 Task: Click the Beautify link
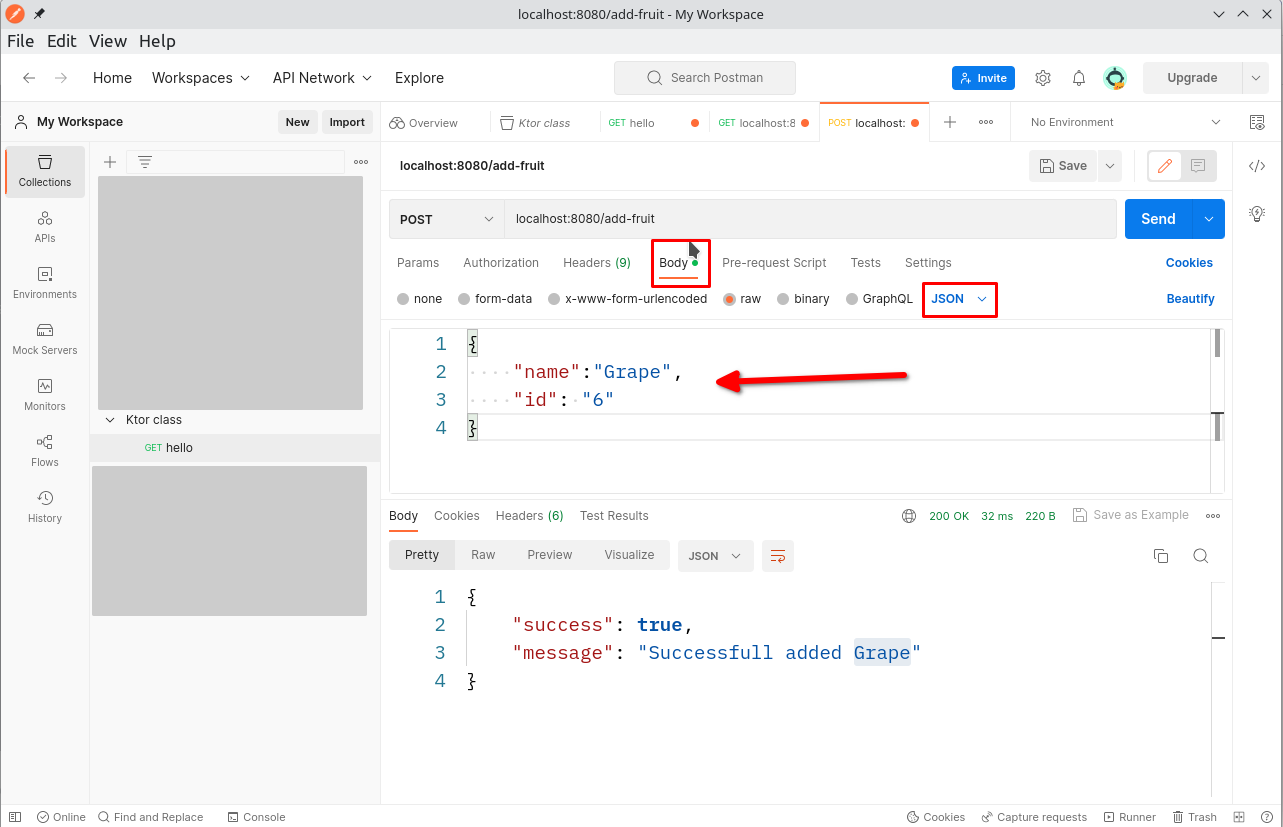pyautogui.click(x=1190, y=299)
